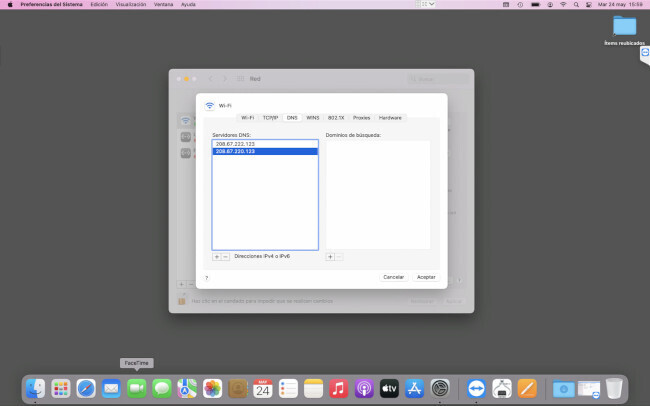Image resolution: width=650 pixels, height=406 pixels.
Task: Click inside the Dominios de búsqueda list
Action: tap(378, 195)
